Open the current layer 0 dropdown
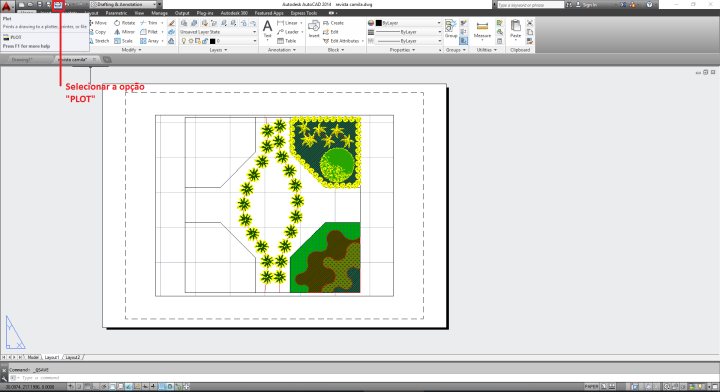Image resolution: width=720 pixels, height=392 pixels. [218, 41]
